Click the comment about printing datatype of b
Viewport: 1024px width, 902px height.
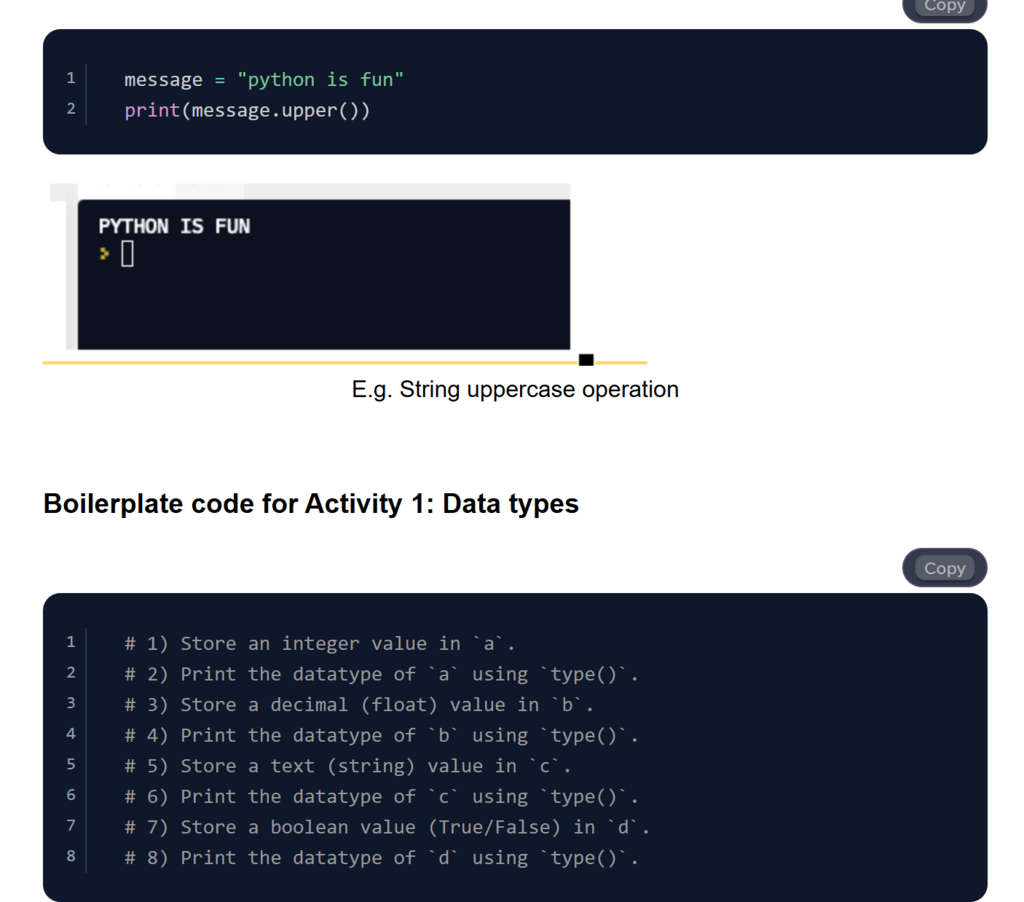pyautogui.click(x=381, y=735)
